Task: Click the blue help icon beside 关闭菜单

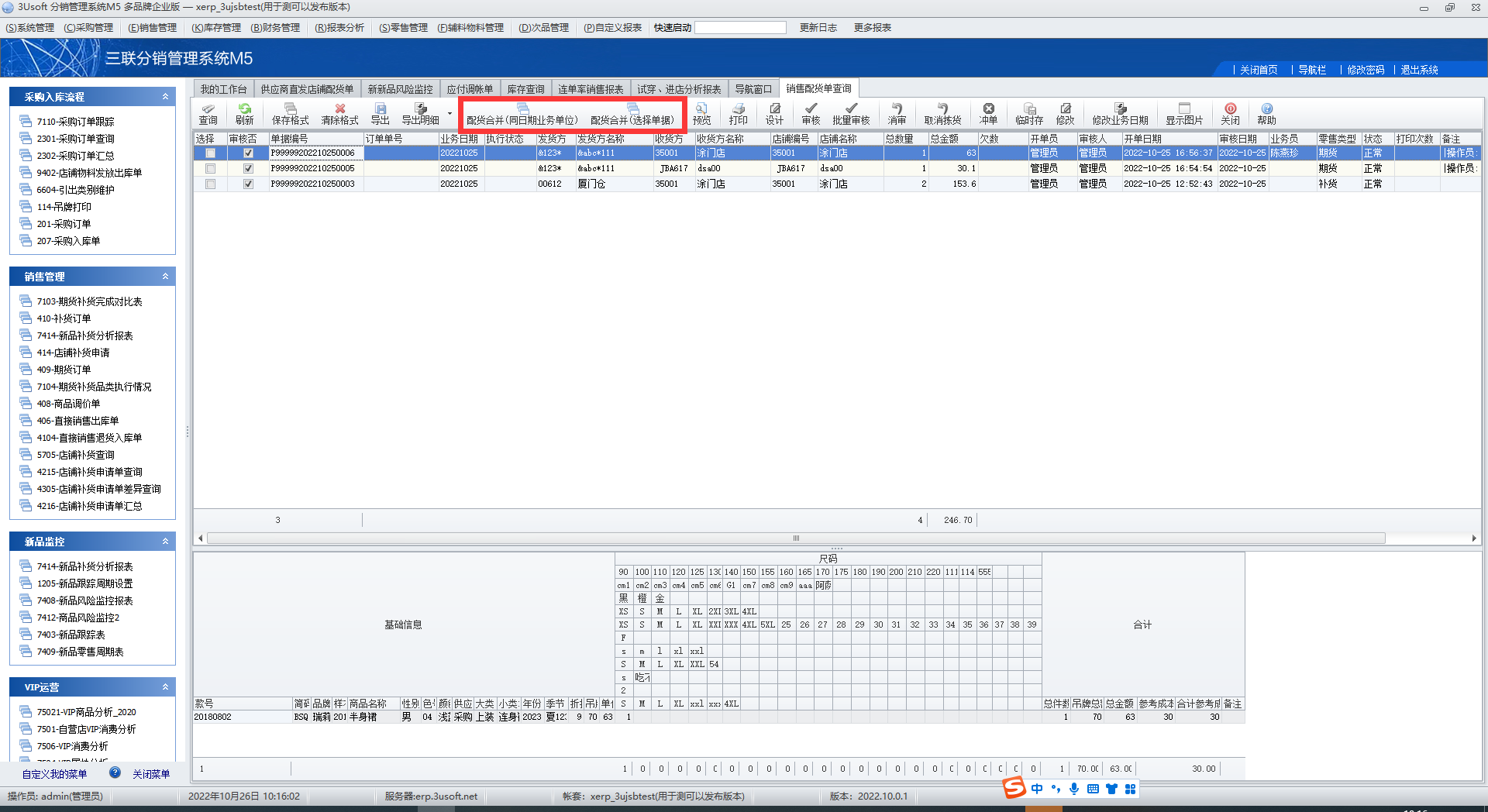Action: 115,772
